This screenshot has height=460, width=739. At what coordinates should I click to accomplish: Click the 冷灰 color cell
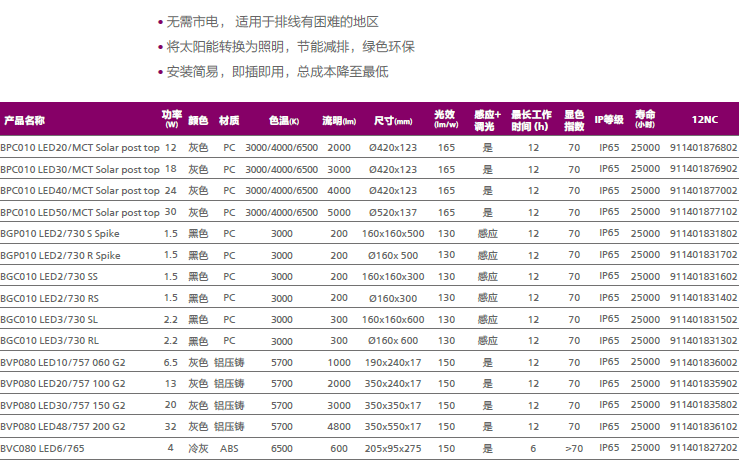point(198,448)
